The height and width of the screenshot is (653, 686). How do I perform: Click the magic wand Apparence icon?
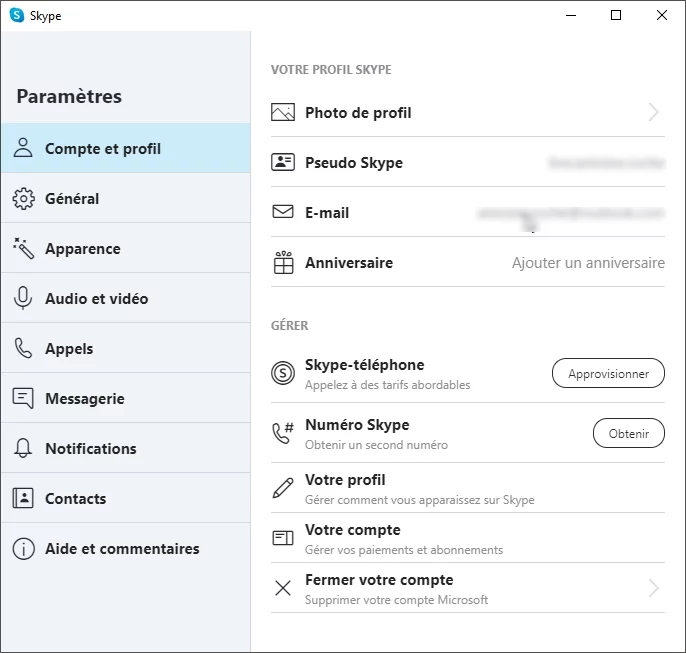pos(23,248)
